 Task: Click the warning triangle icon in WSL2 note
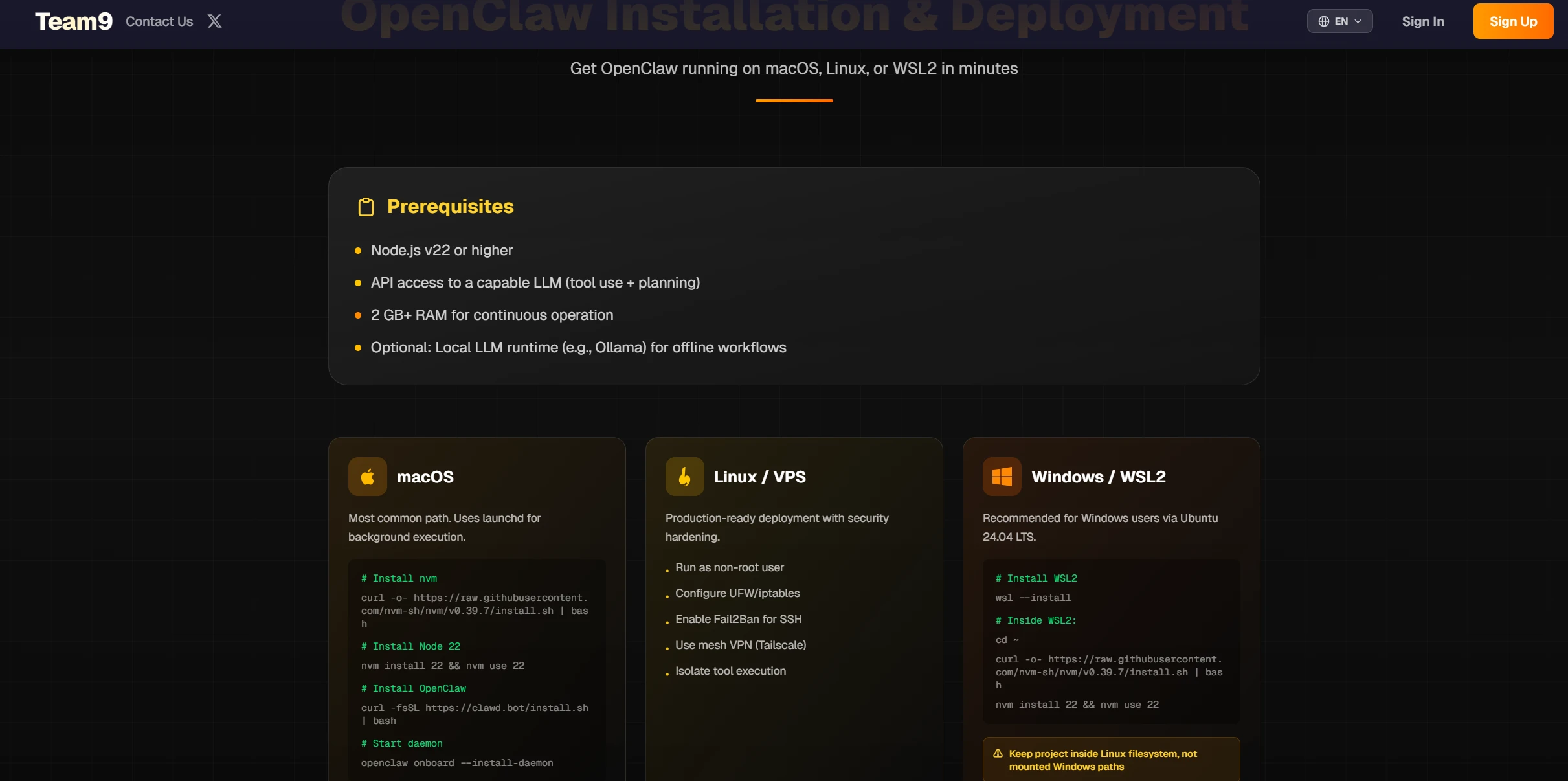[x=998, y=753]
